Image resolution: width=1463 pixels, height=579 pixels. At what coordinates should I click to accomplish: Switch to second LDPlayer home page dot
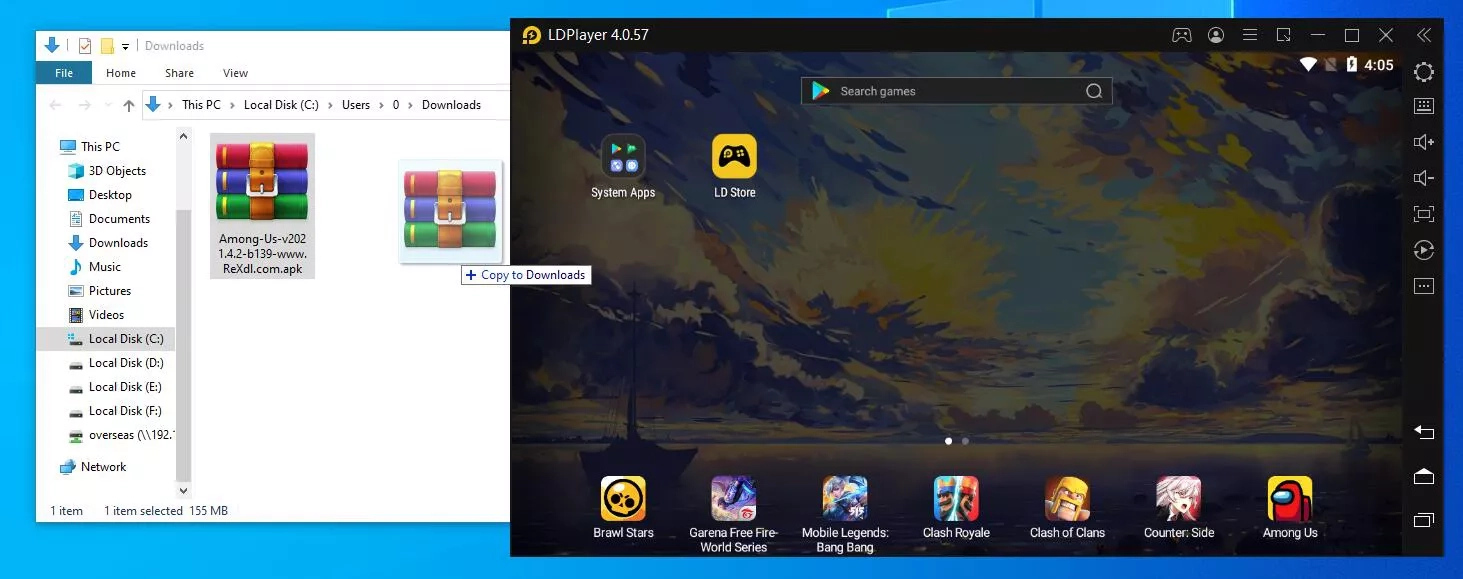[x=965, y=441]
